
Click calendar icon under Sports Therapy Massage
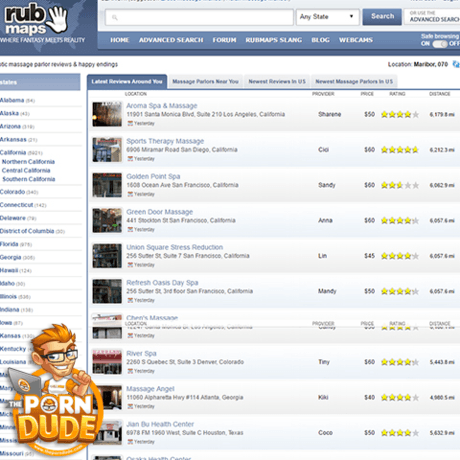tap(130, 159)
